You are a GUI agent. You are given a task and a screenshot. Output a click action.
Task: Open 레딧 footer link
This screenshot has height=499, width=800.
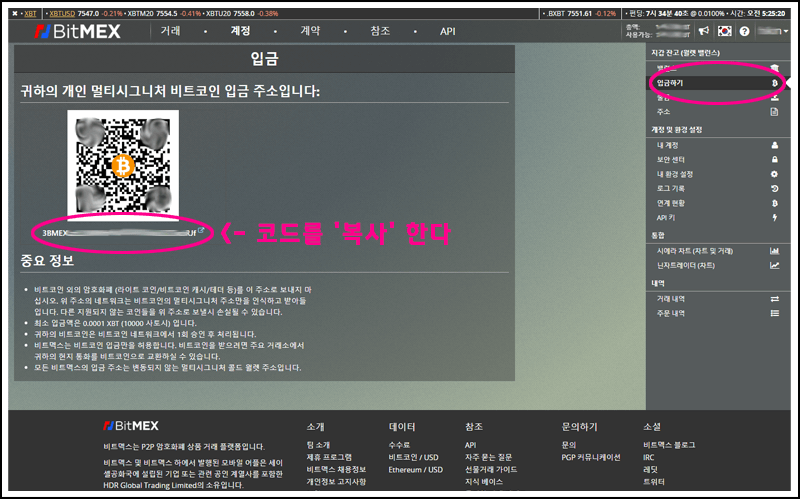651,469
